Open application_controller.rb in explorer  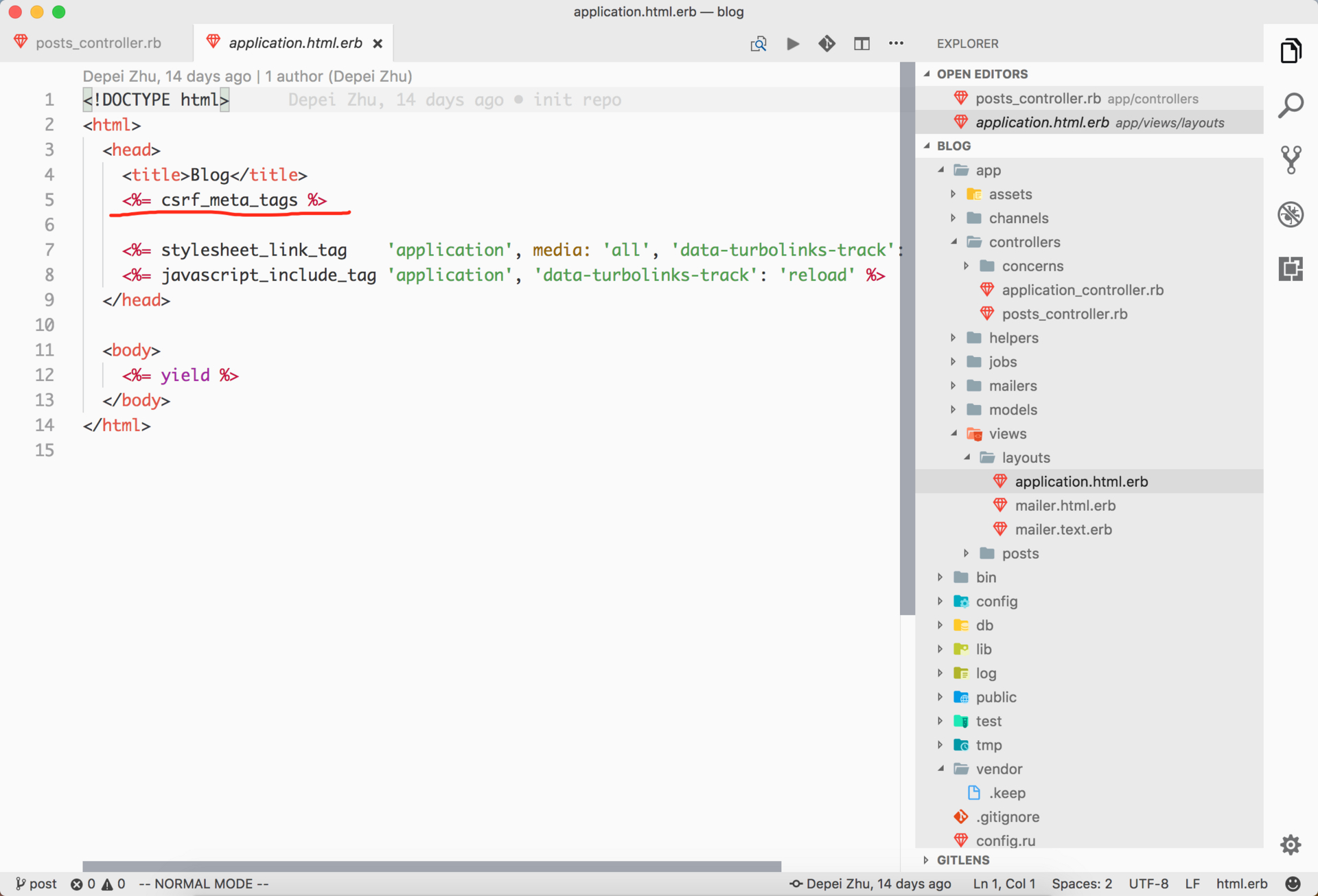coord(1089,290)
